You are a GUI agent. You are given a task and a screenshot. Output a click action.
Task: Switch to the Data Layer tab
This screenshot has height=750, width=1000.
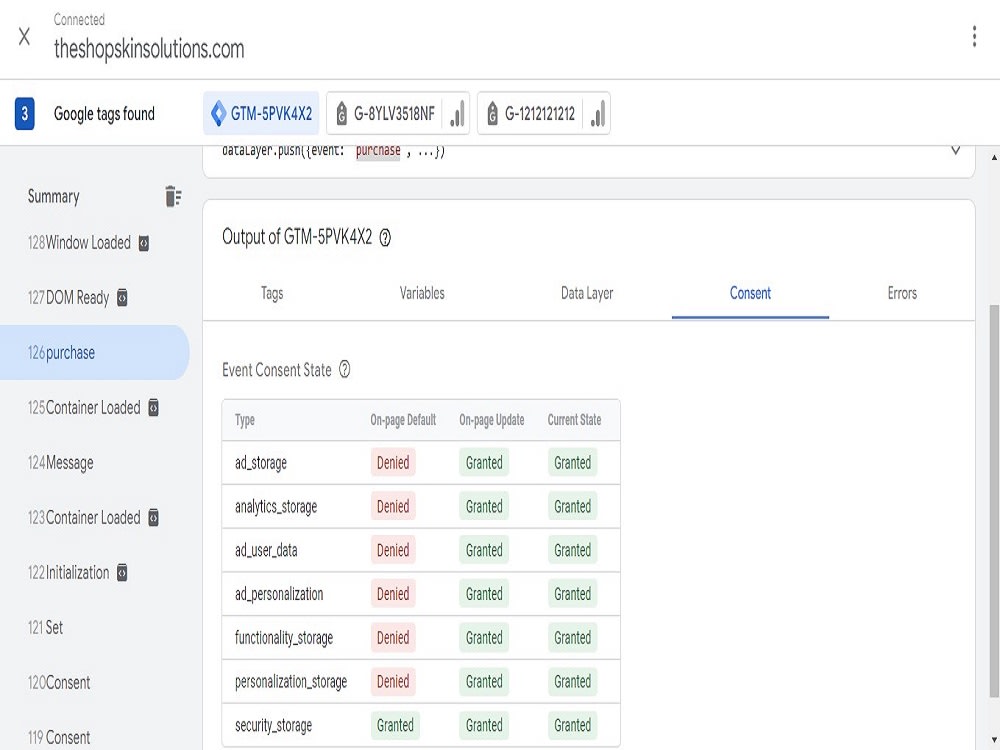click(587, 293)
